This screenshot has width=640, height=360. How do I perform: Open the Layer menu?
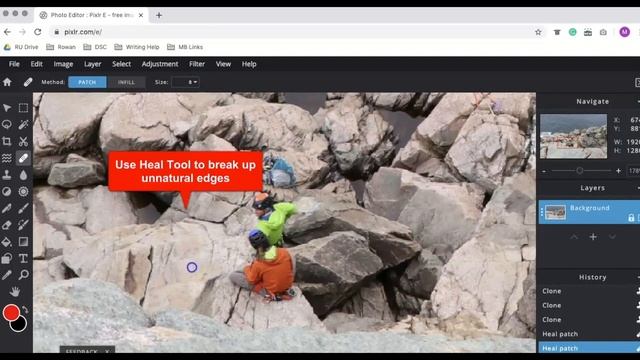point(93,64)
